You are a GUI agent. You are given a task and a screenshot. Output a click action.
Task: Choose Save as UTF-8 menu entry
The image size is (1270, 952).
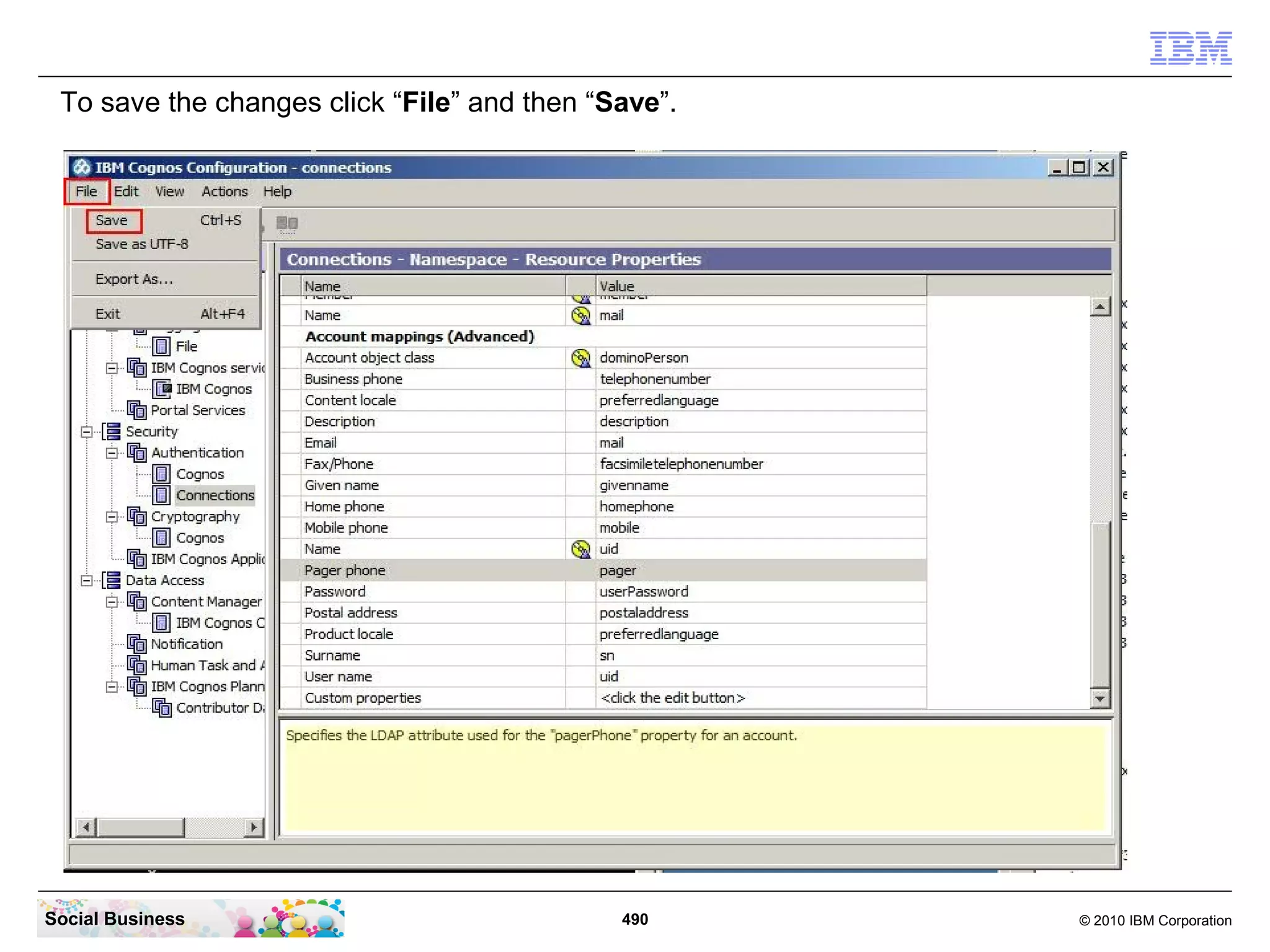(x=141, y=244)
